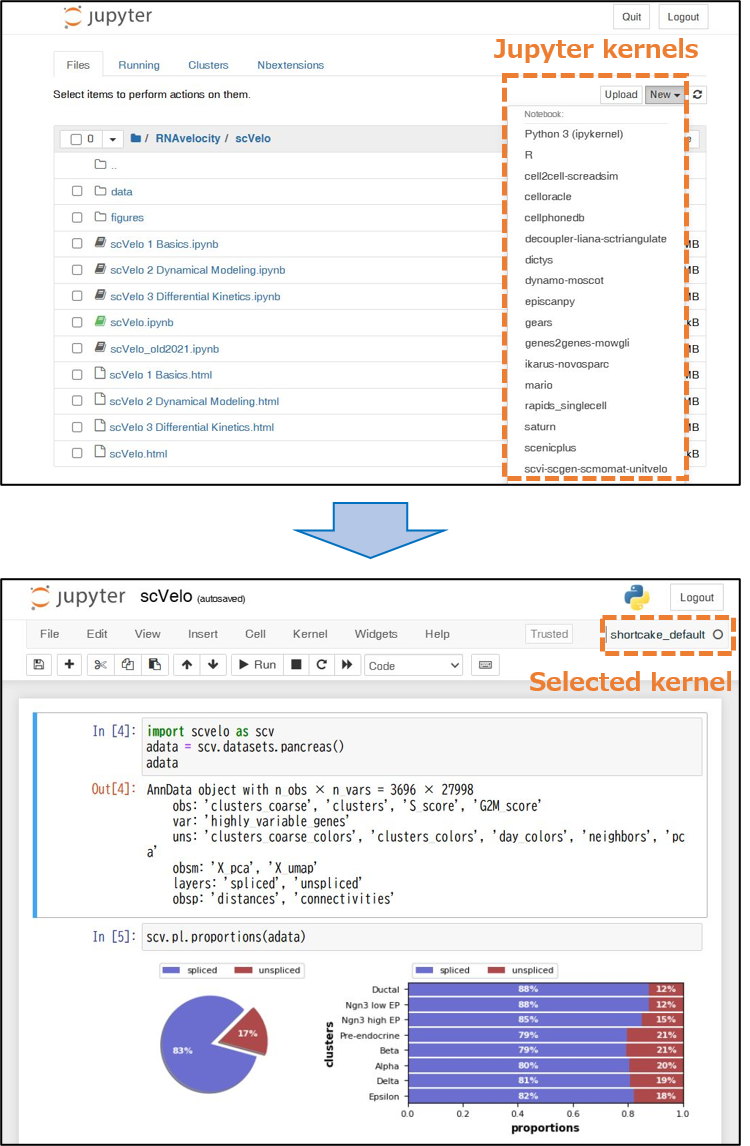Screen dimensions: 750x1146
Task: Select scVelo_old2021.ipynb checkbox
Action: [77, 349]
